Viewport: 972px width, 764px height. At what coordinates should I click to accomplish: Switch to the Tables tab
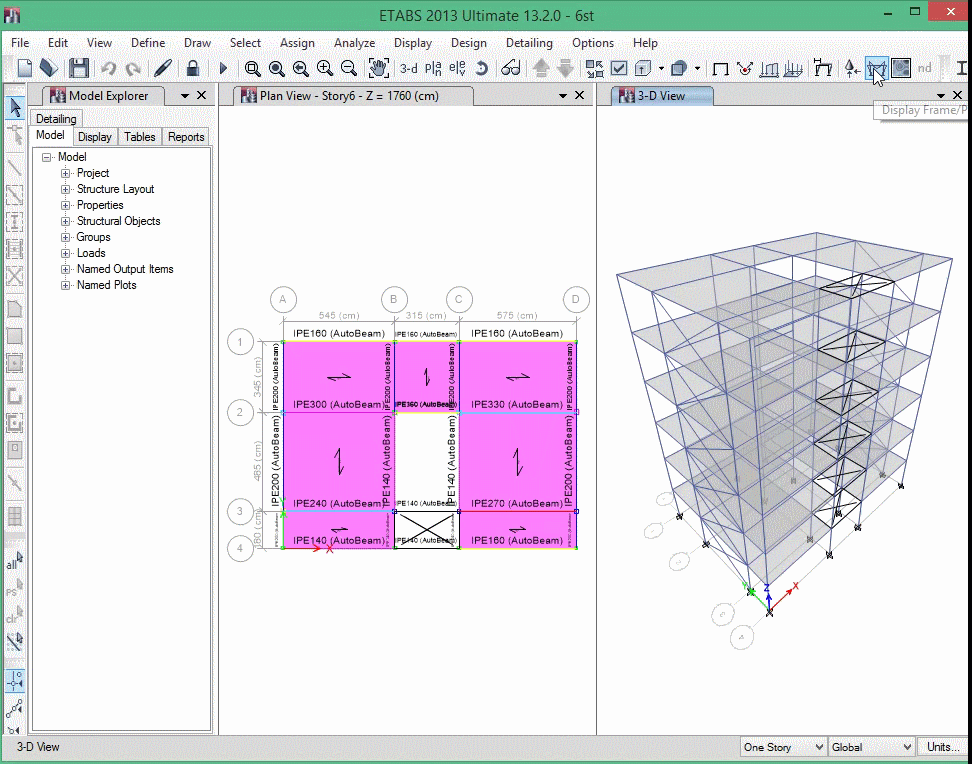139,137
